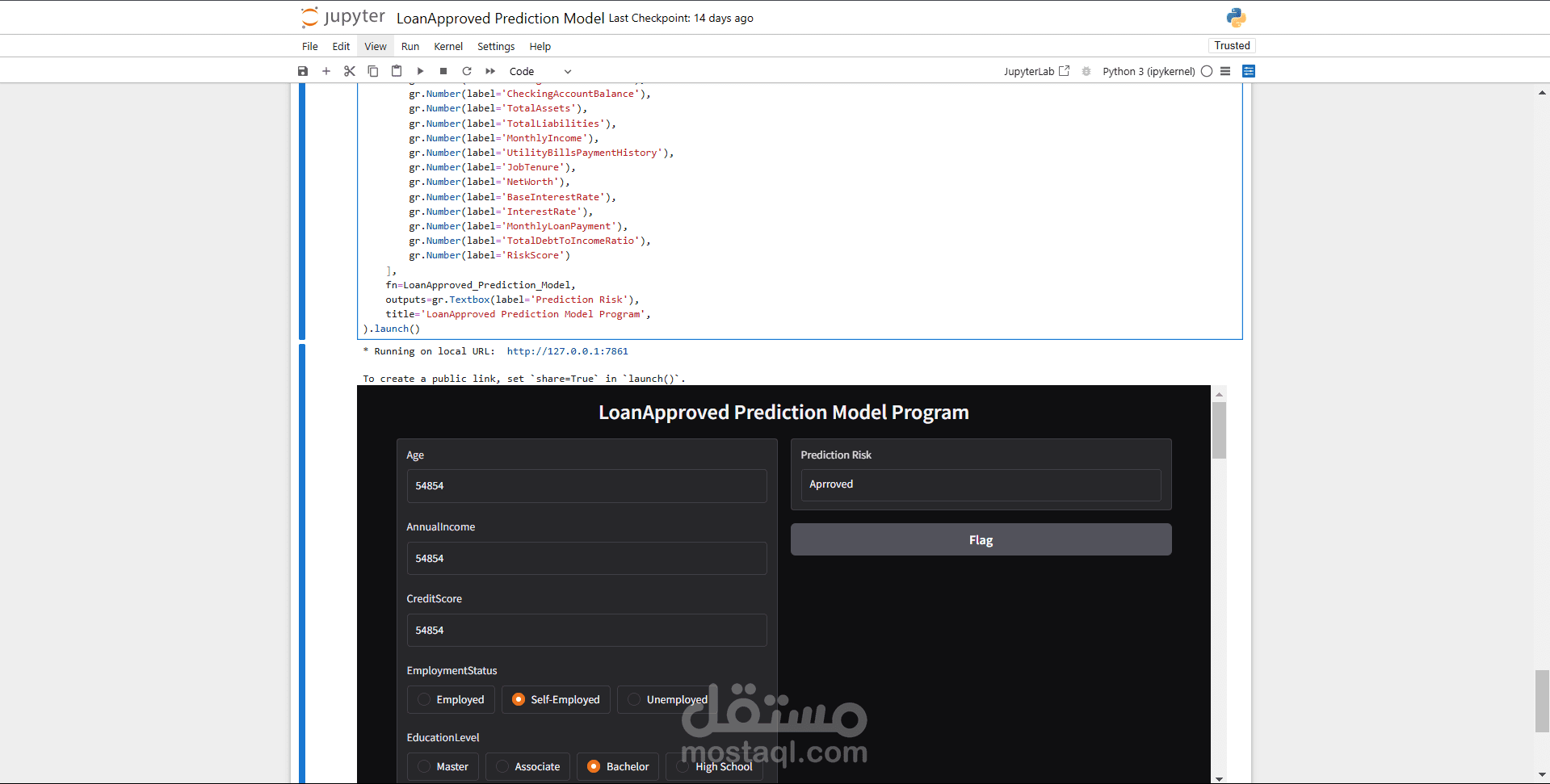
Task: Select the Associate education level
Action: (527, 766)
